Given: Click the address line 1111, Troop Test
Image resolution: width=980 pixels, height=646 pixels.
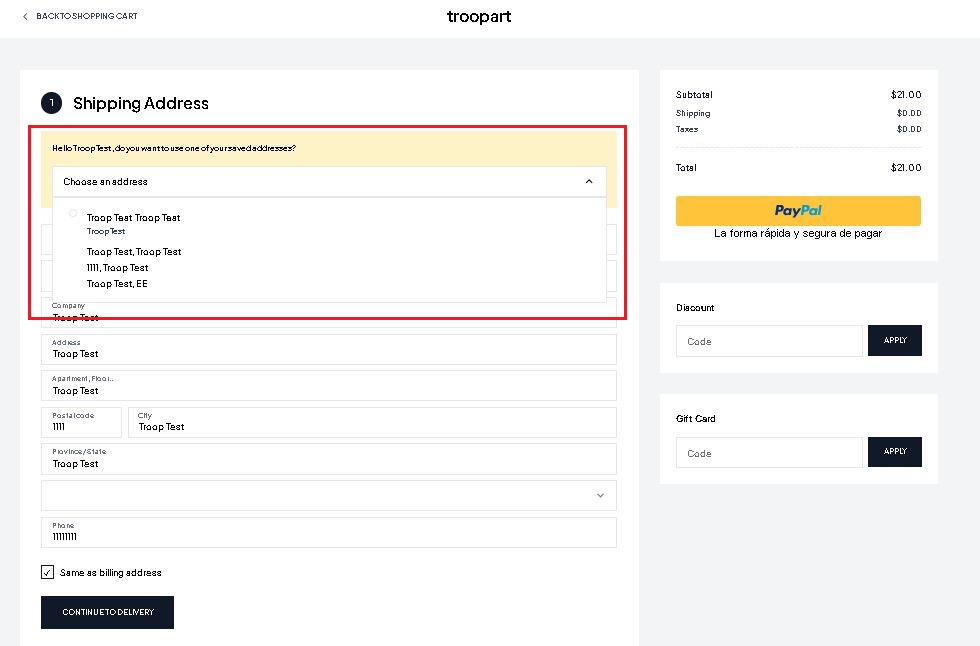Looking at the screenshot, I should [x=118, y=267].
